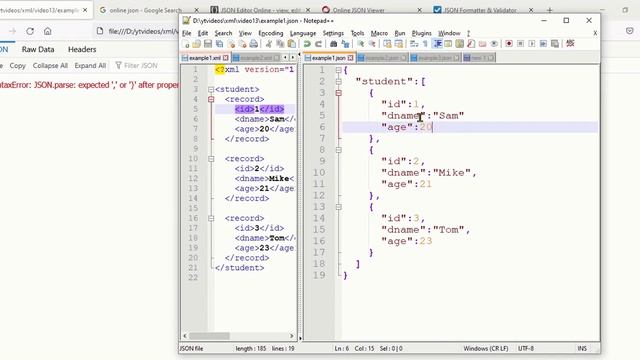
Task: Collapse the <student> fold marker on XML line 3
Action: tap(211, 89)
